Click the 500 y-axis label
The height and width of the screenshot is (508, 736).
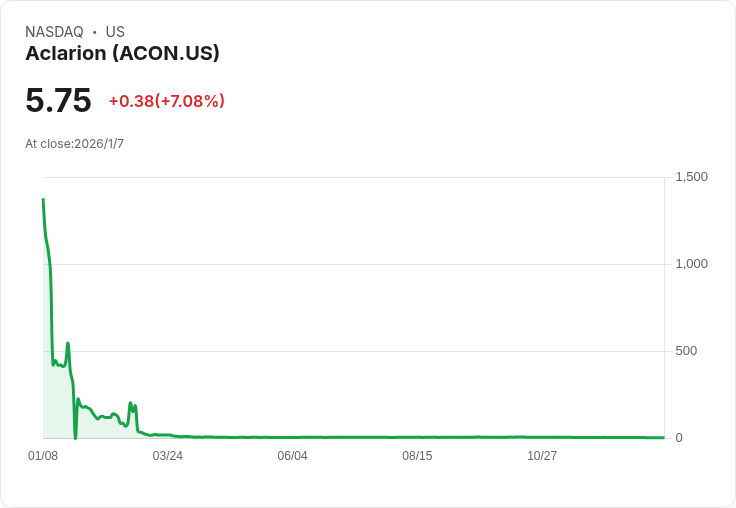(x=686, y=351)
